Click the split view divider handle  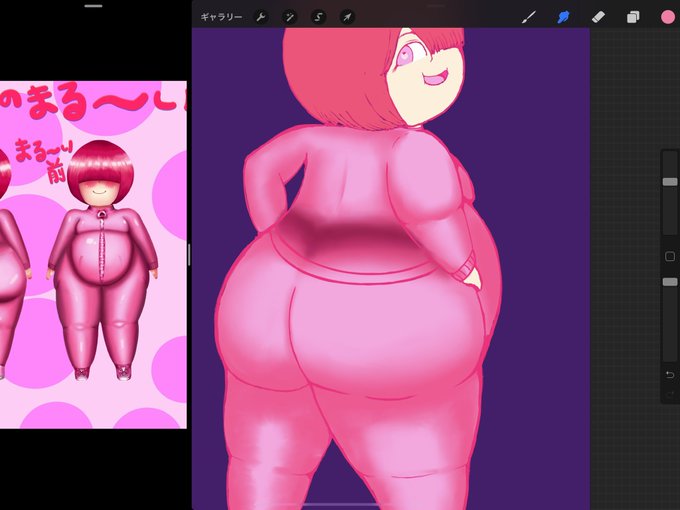(189, 255)
